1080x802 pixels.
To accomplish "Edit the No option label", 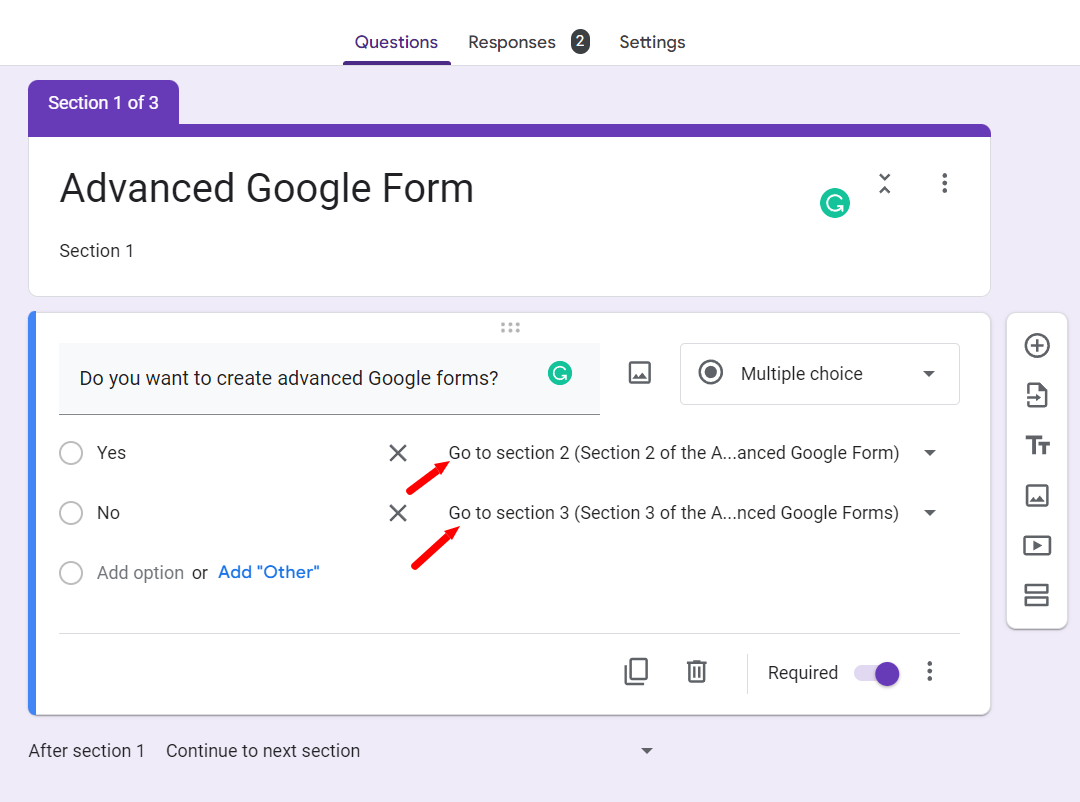I will 108,513.
